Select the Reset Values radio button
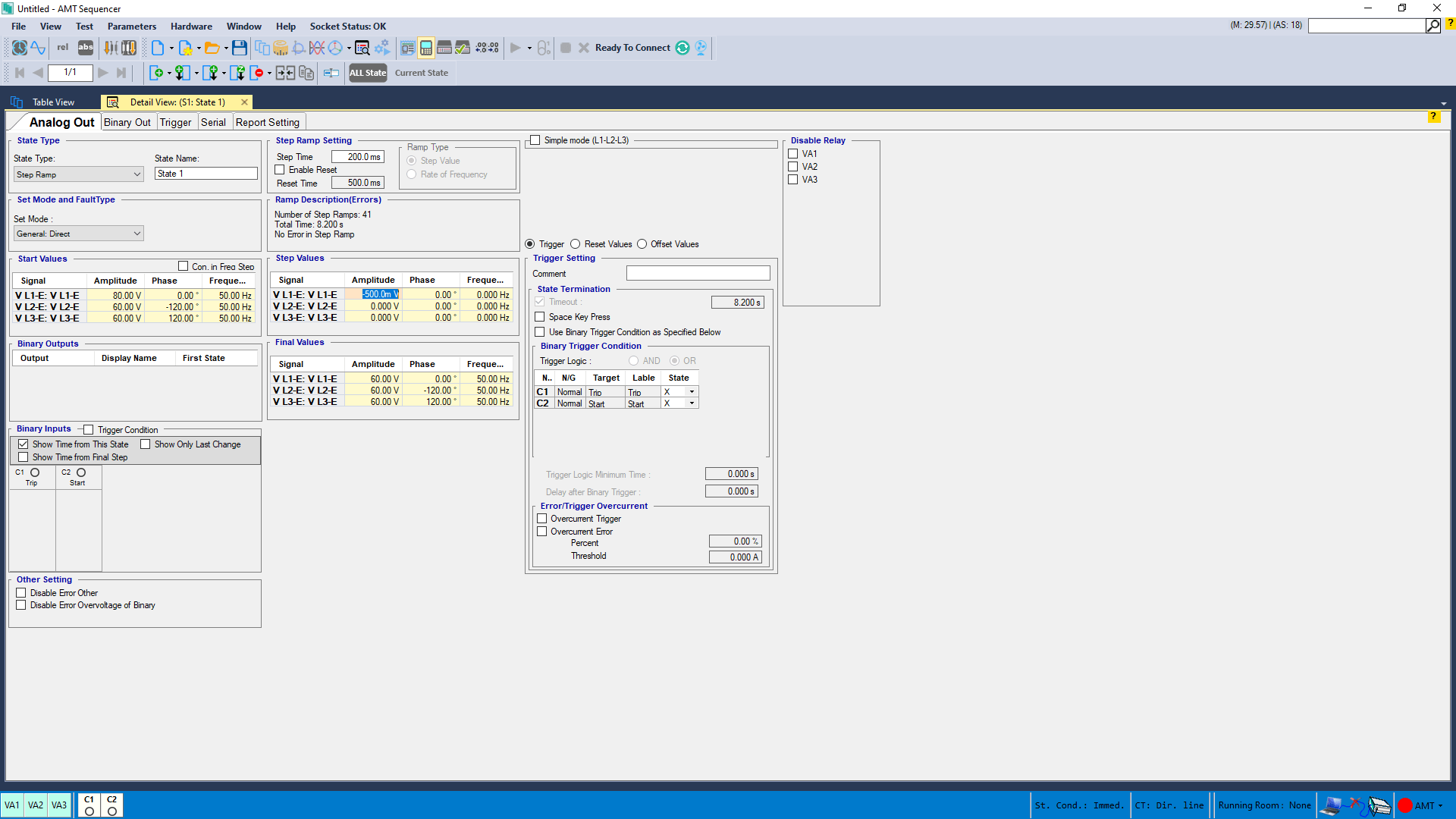This screenshot has width=1456, height=819. click(576, 244)
